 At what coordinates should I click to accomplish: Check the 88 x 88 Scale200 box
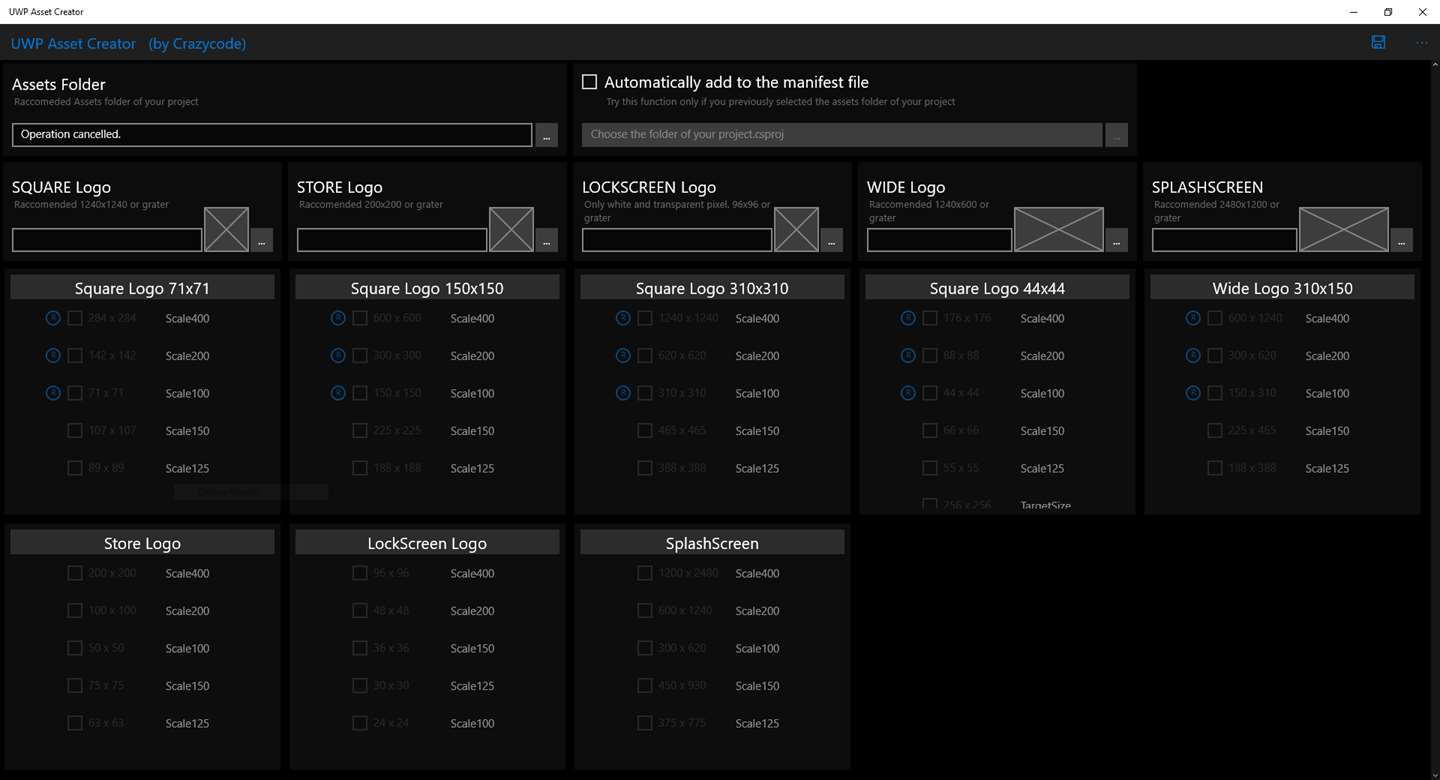tap(930, 355)
